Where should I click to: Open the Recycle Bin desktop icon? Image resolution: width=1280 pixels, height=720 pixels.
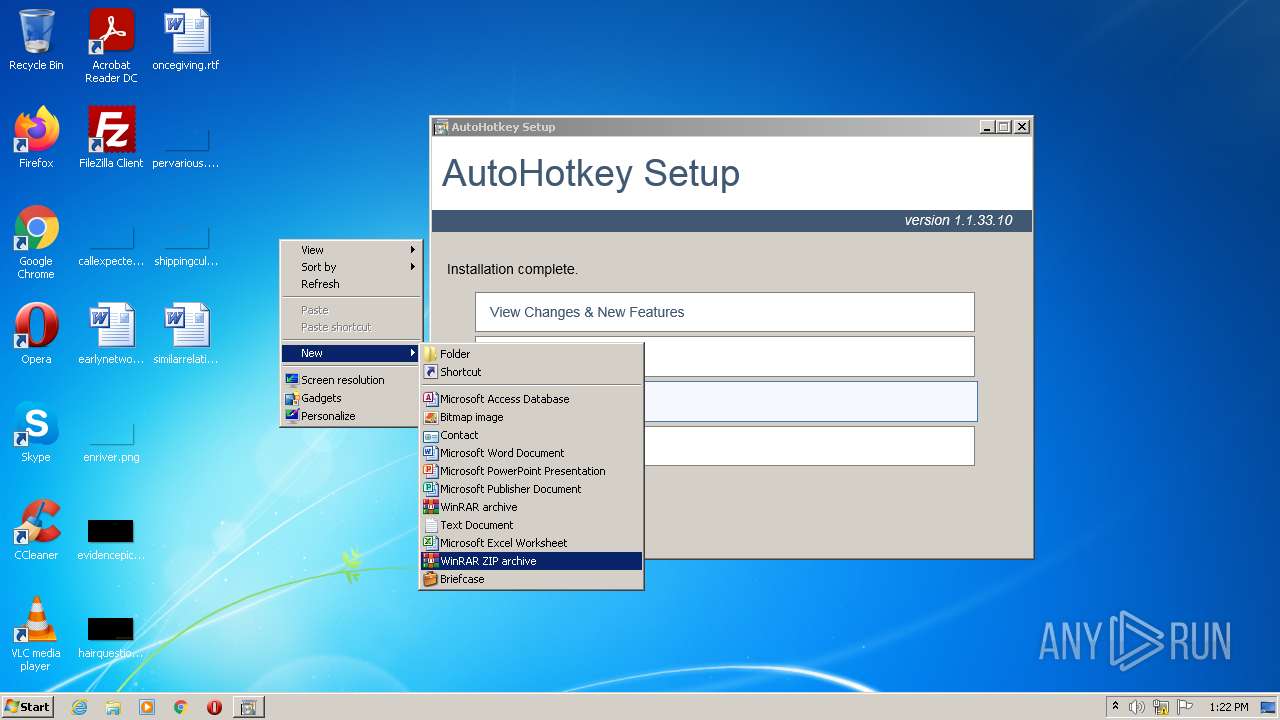click(x=36, y=40)
